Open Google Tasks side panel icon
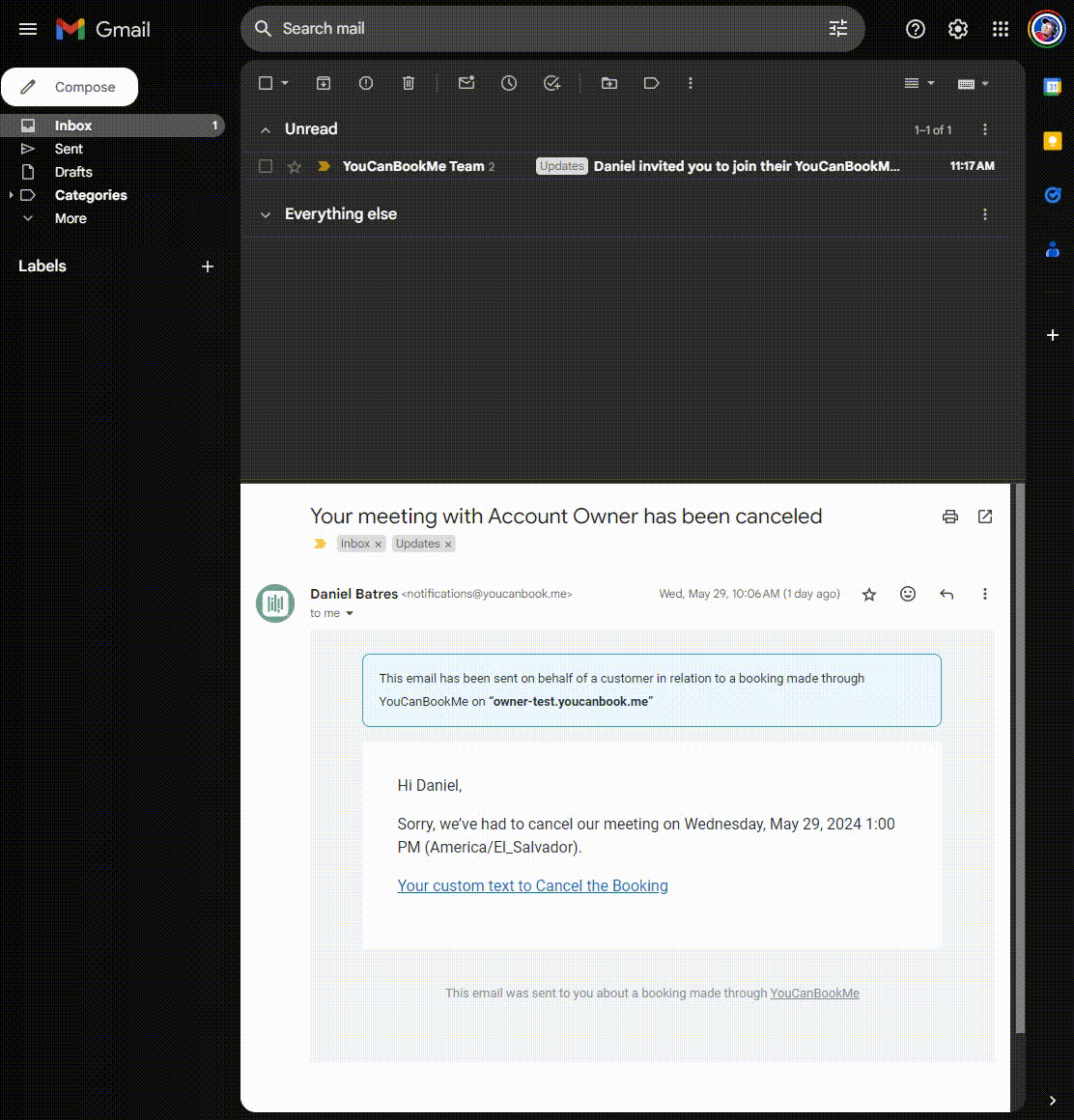The image size is (1074, 1120). click(x=1053, y=195)
